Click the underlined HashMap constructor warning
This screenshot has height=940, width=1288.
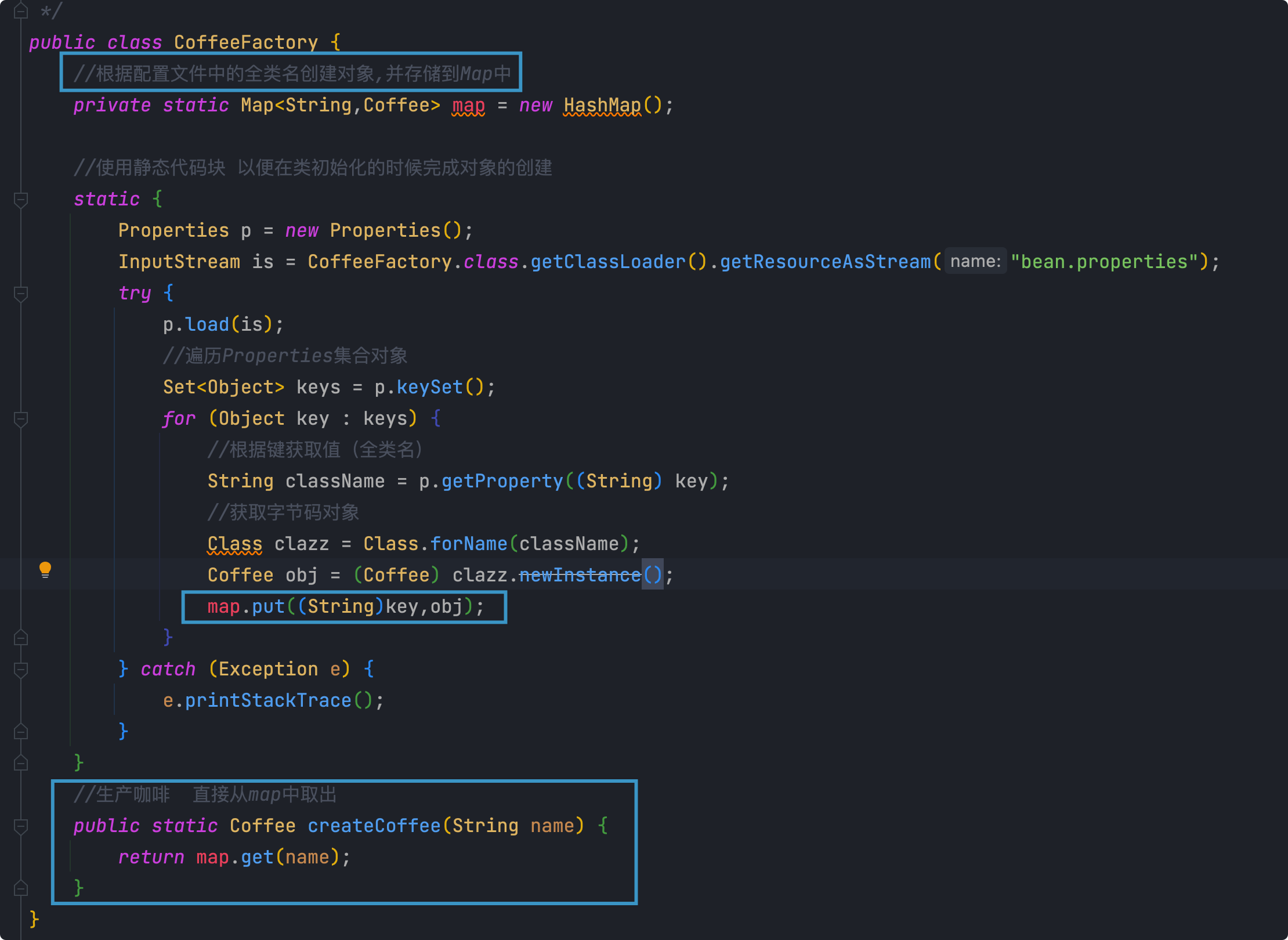(602, 106)
